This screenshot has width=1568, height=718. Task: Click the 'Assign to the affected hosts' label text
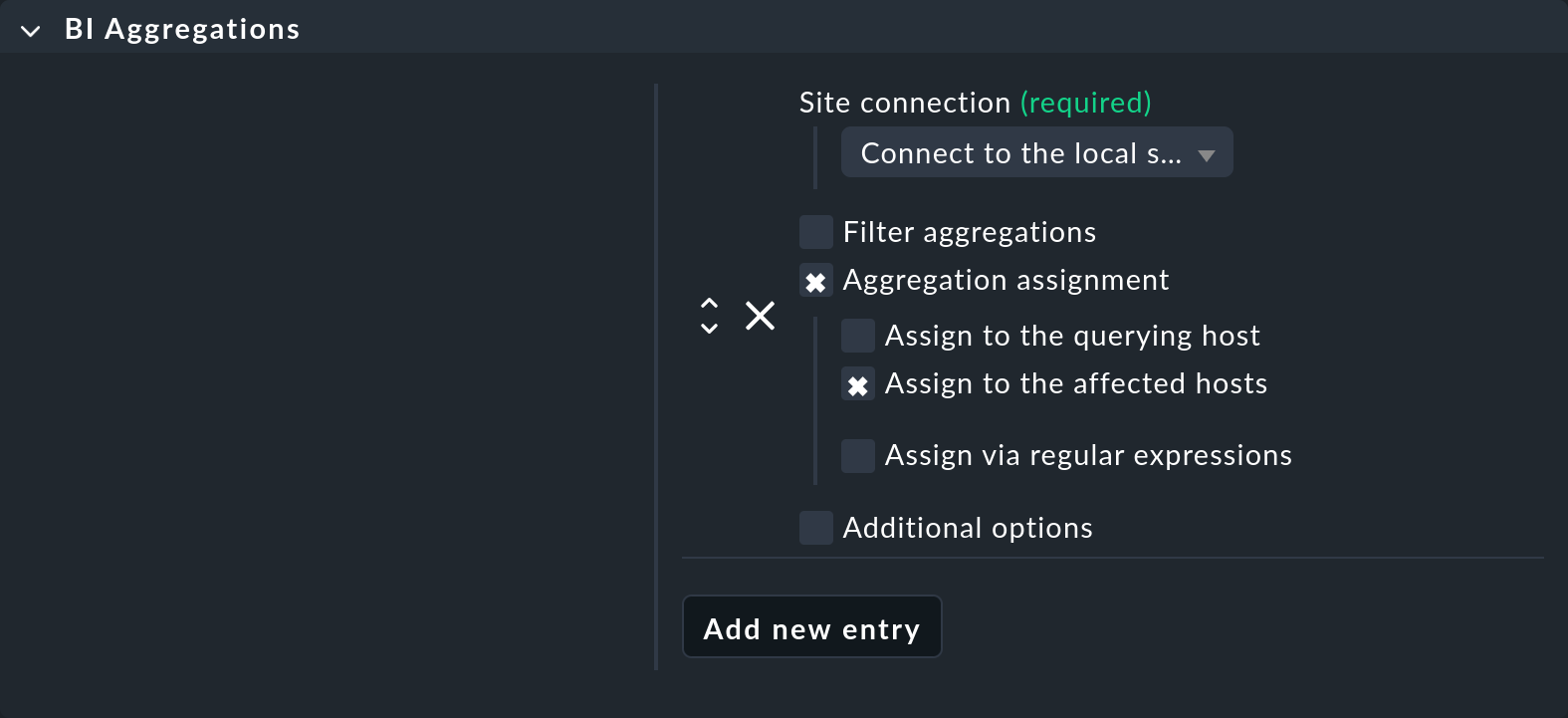(x=1075, y=383)
